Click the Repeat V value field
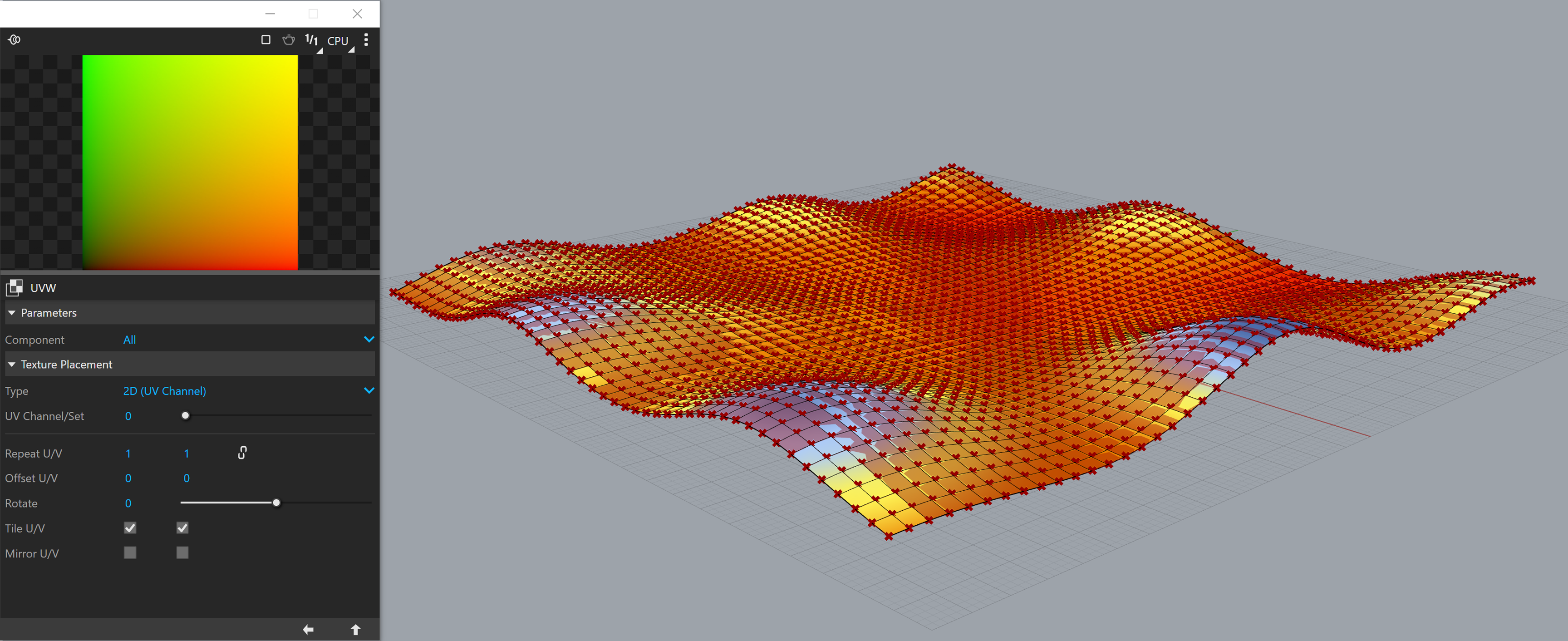Screen dimensions: 1568x641 [x=186, y=454]
